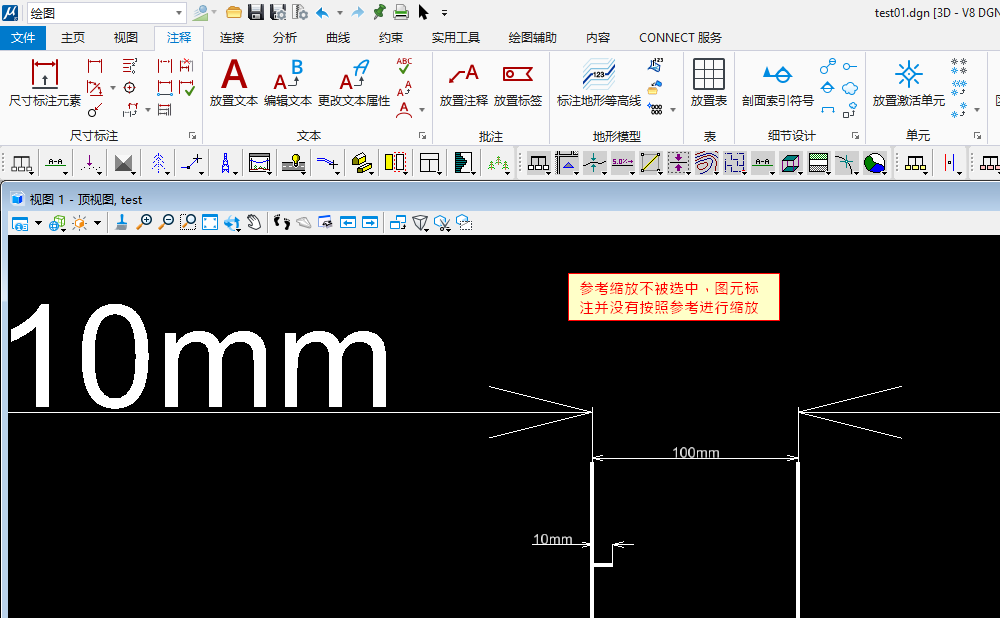Click the revision cloud icon in 细节设计
Image resolution: width=1000 pixels, height=618 pixels.
point(849,88)
